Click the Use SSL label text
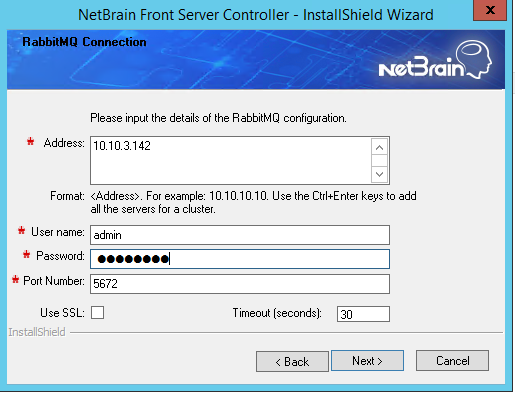The image size is (515, 394). point(62,313)
